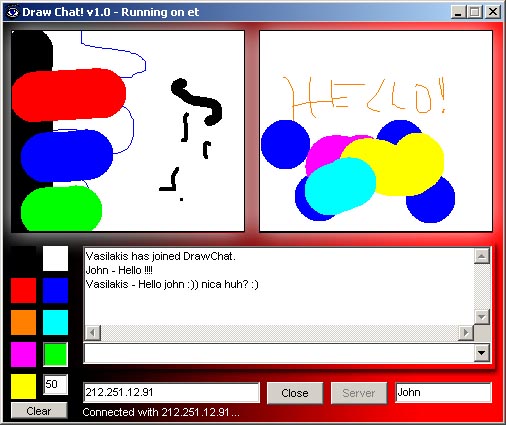
Task: Choose the orange color swatch
Action: tap(23, 322)
